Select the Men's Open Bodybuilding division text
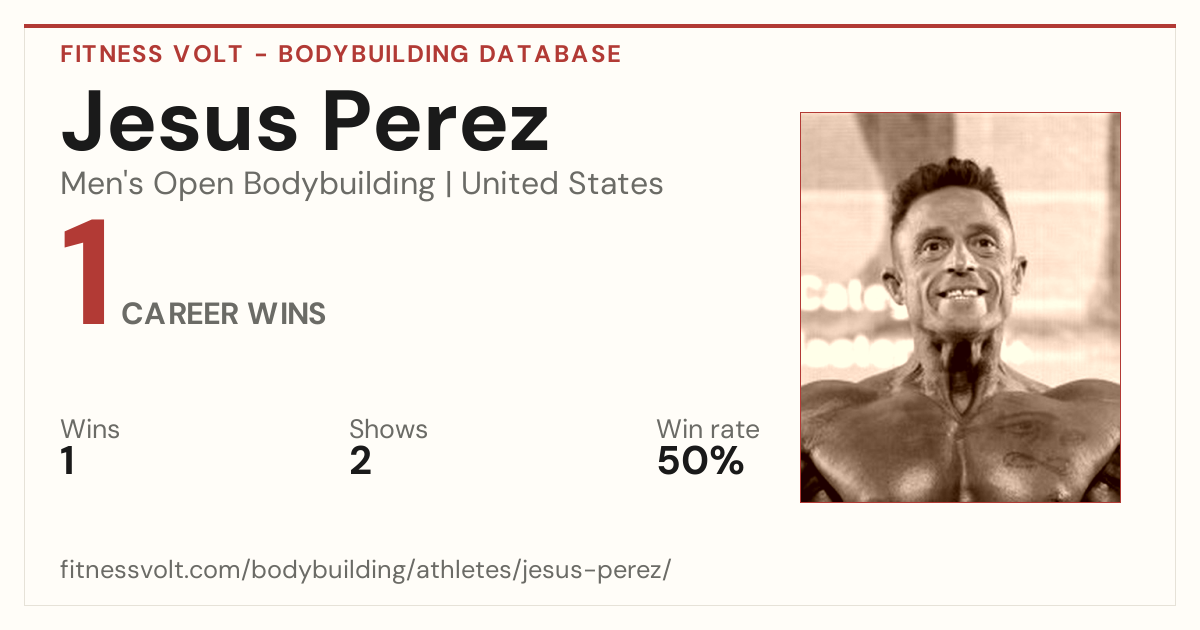 (248, 184)
